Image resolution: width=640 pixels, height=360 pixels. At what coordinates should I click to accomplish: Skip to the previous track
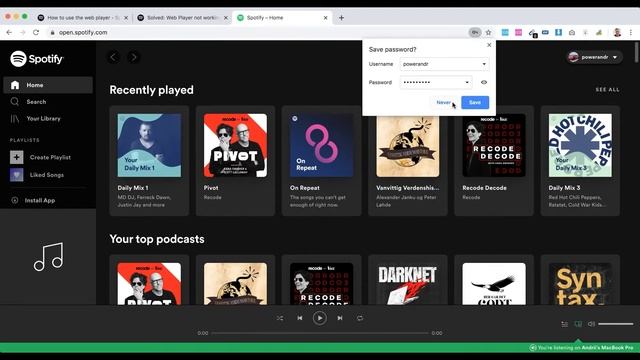(300, 318)
